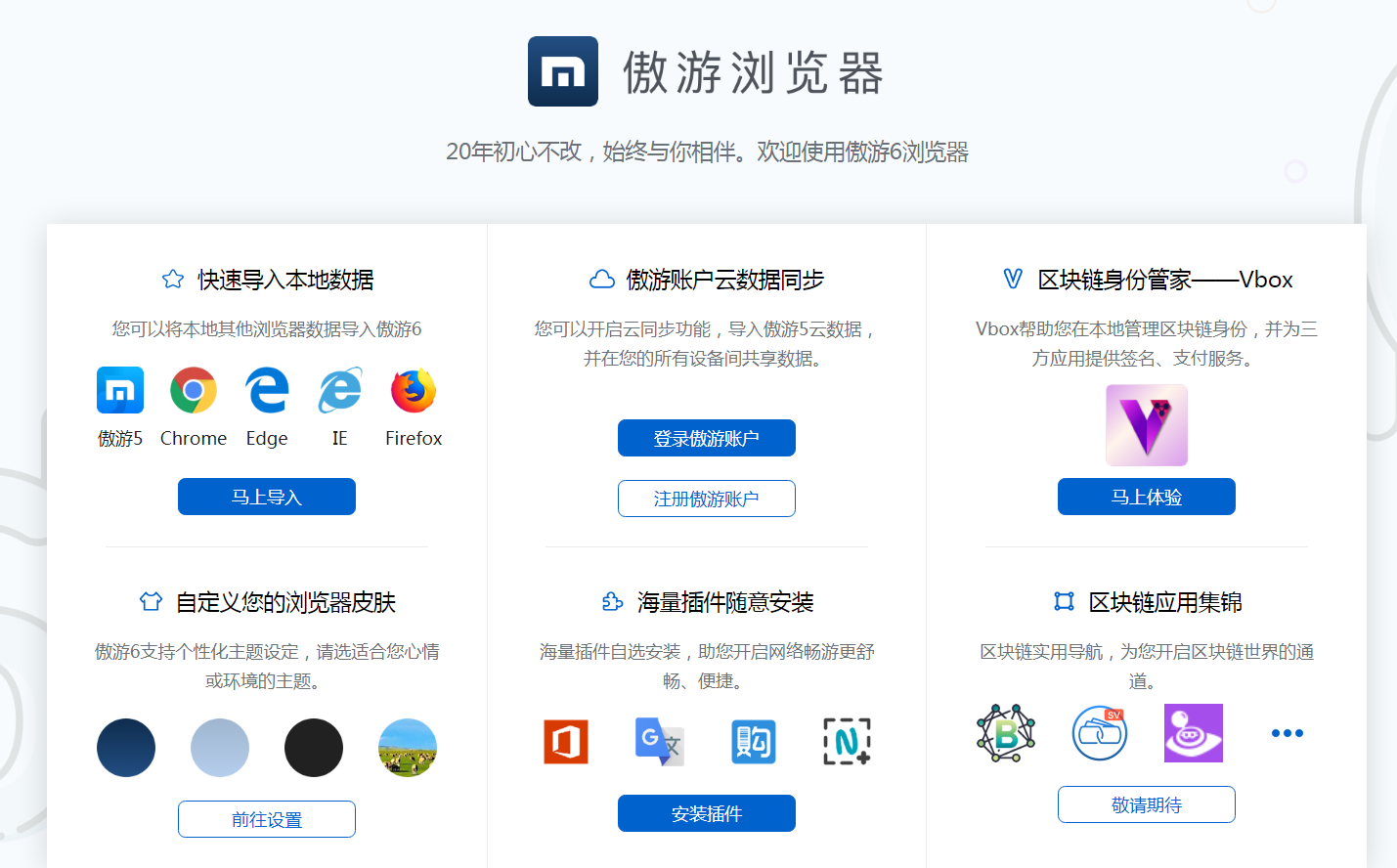Click the cloud icon beside 傲游账户云数据同步
1397x868 pixels.
pos(602,280)
